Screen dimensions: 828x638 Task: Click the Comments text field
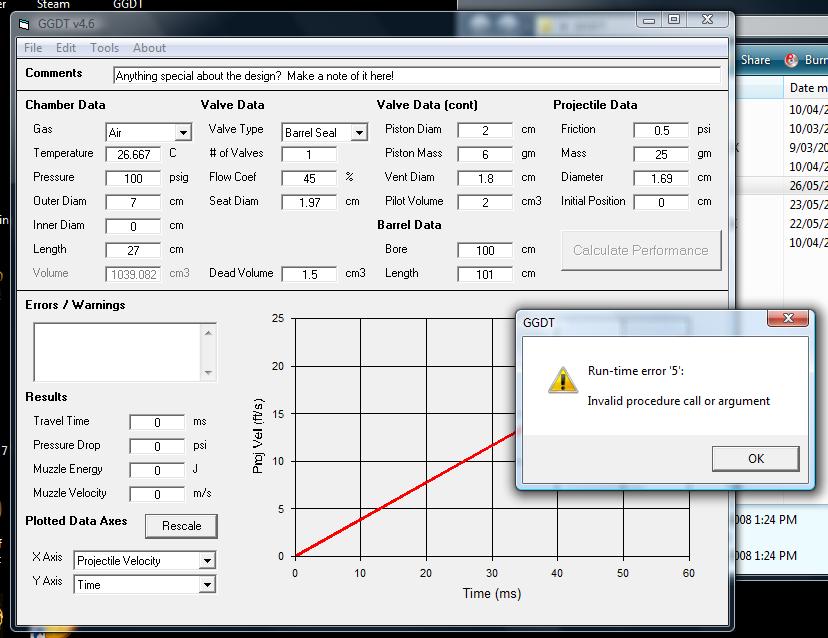[x=416, y=76]
